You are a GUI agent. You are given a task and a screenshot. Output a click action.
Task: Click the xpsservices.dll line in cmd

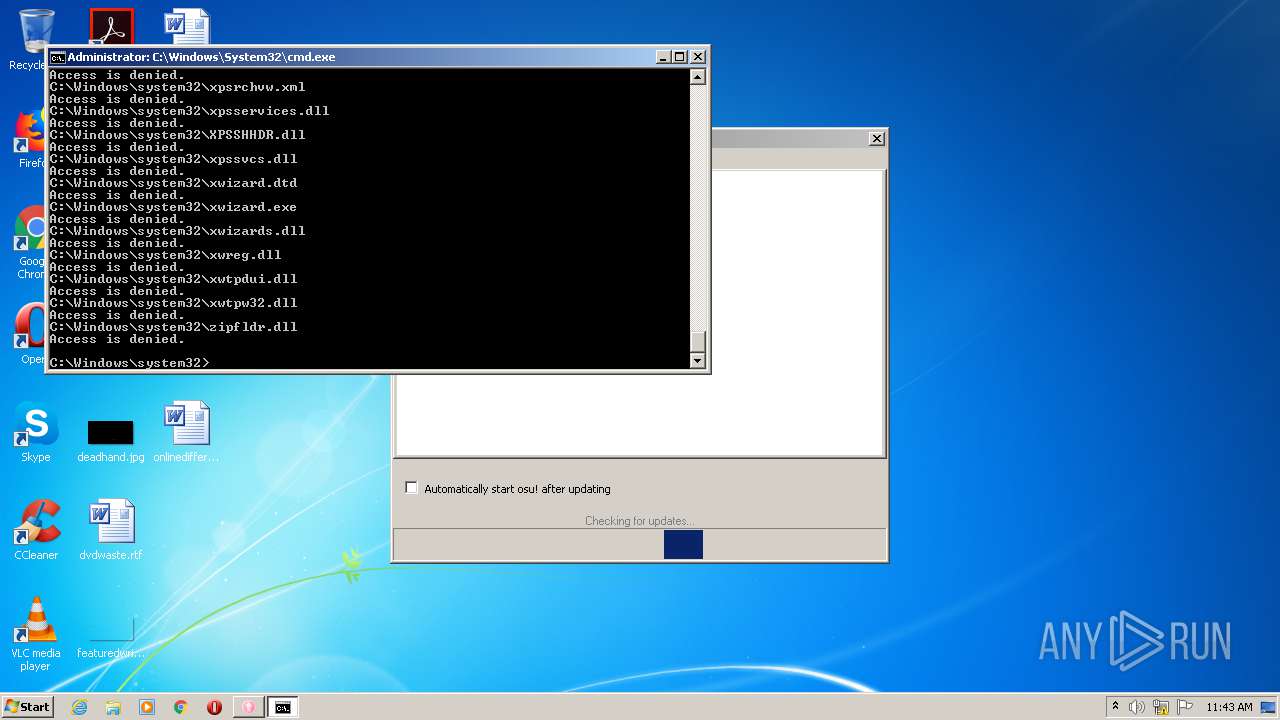pos(189,111)
